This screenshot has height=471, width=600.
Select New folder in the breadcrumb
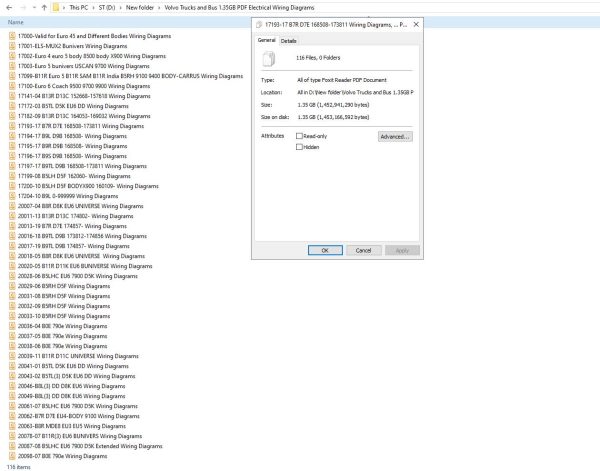pyautogui.click(x=140, y=8)
